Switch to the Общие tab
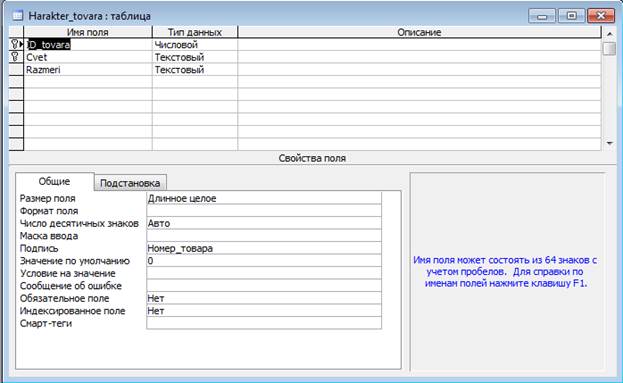Screen dimensions: 623x383 54,182
